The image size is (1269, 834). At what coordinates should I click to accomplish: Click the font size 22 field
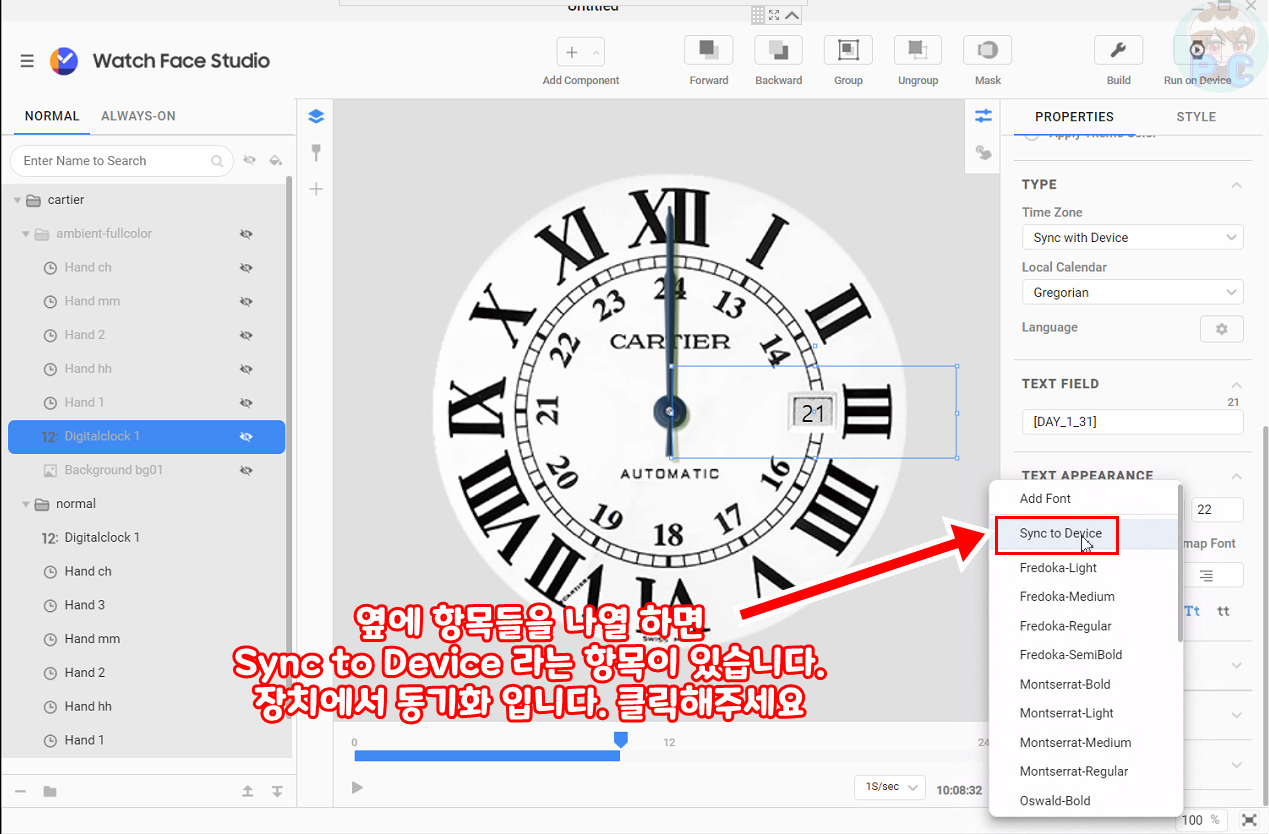[1217, 510]
